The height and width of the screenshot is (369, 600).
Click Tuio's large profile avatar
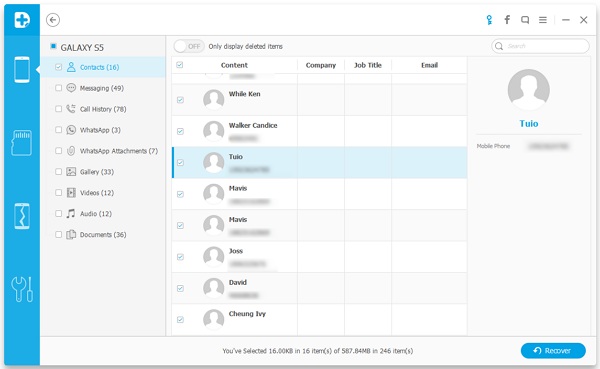[528, 90]
